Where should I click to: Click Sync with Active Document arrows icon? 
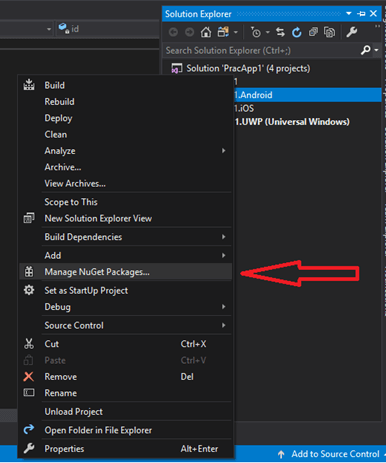(280, 32)
